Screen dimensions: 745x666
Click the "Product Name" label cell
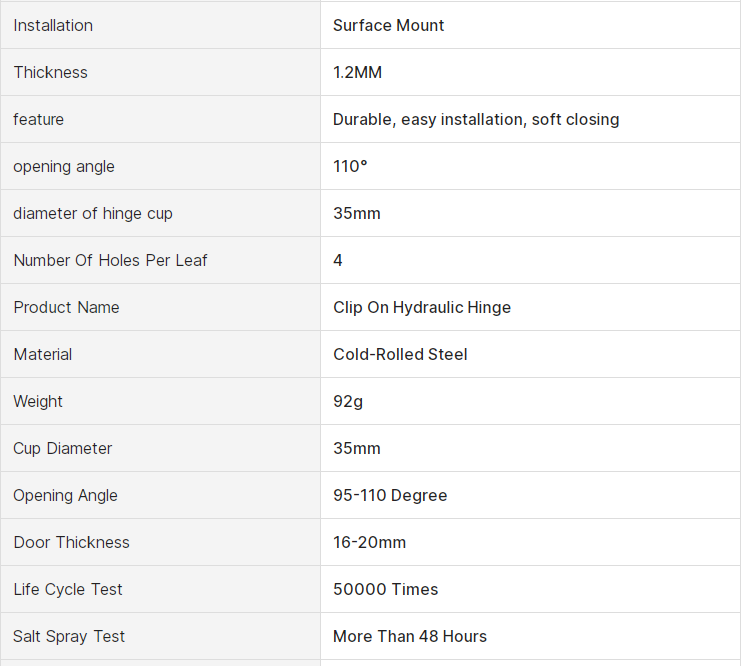tap(66, 307)
